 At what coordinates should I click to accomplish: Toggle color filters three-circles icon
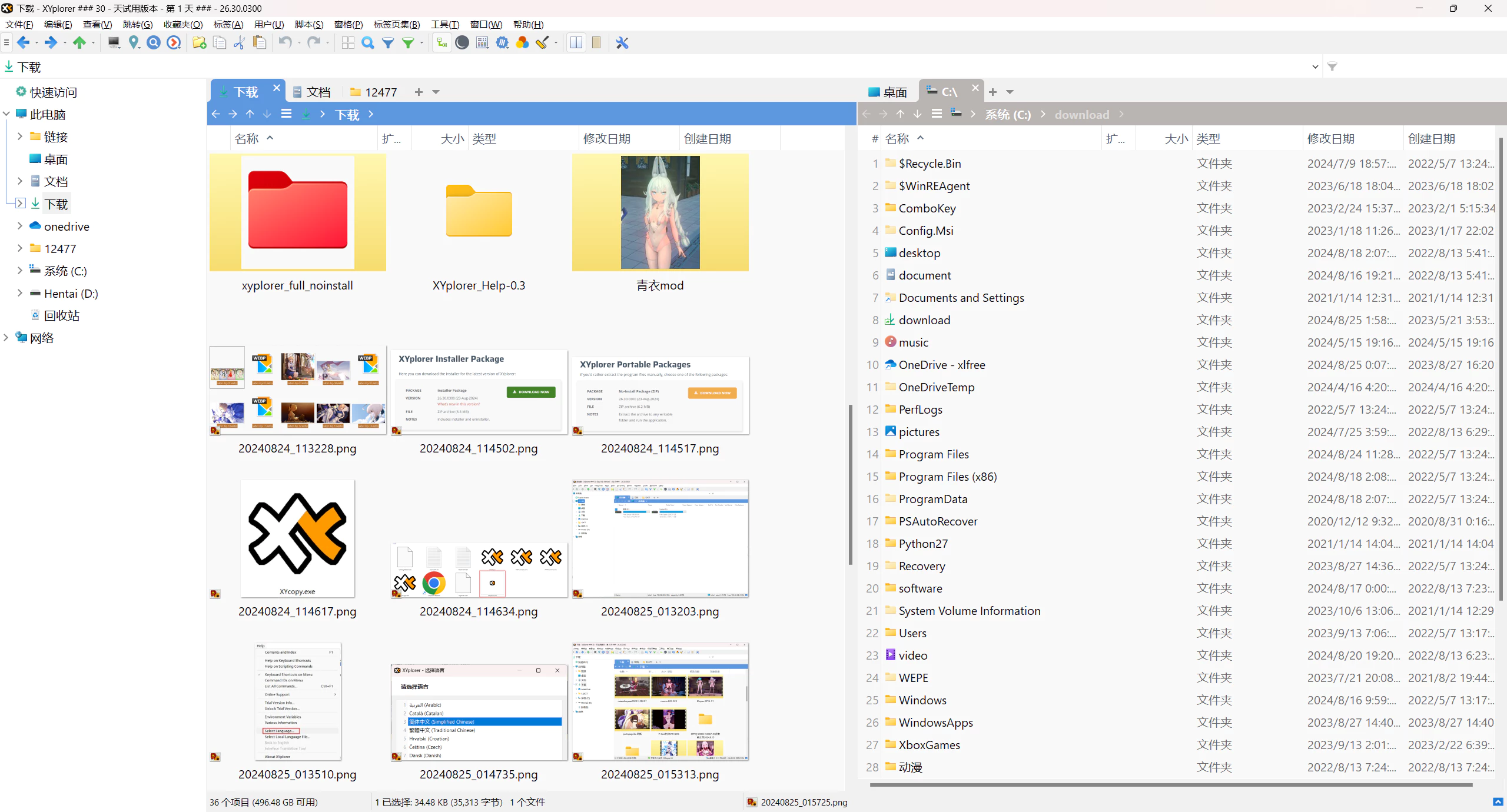coord(522,42)
